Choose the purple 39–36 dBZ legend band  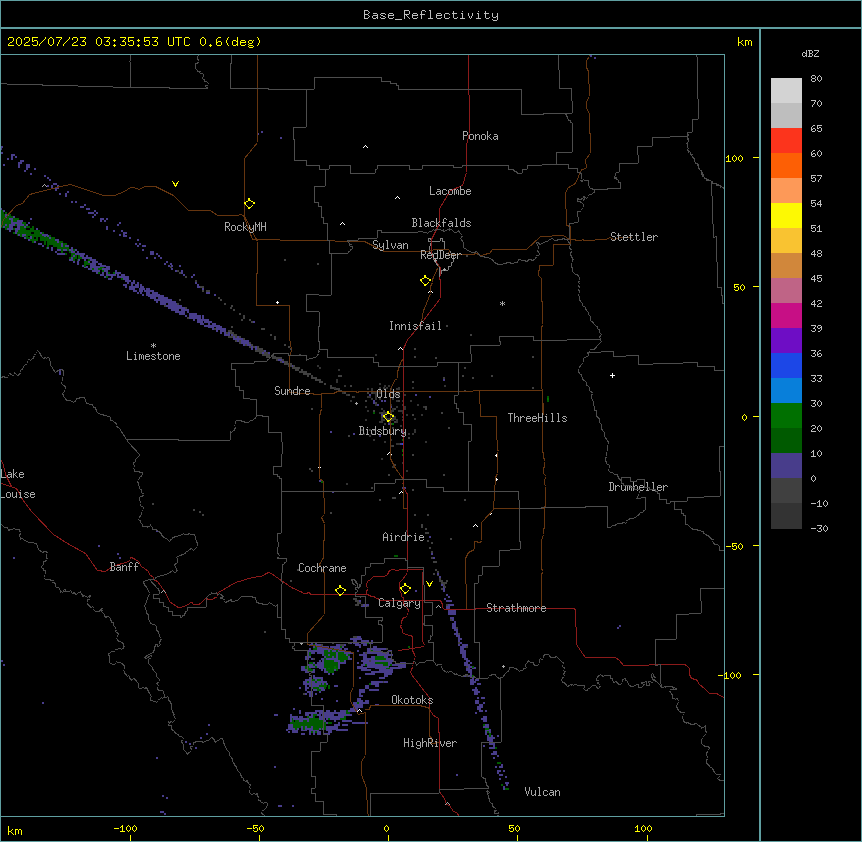786,341
